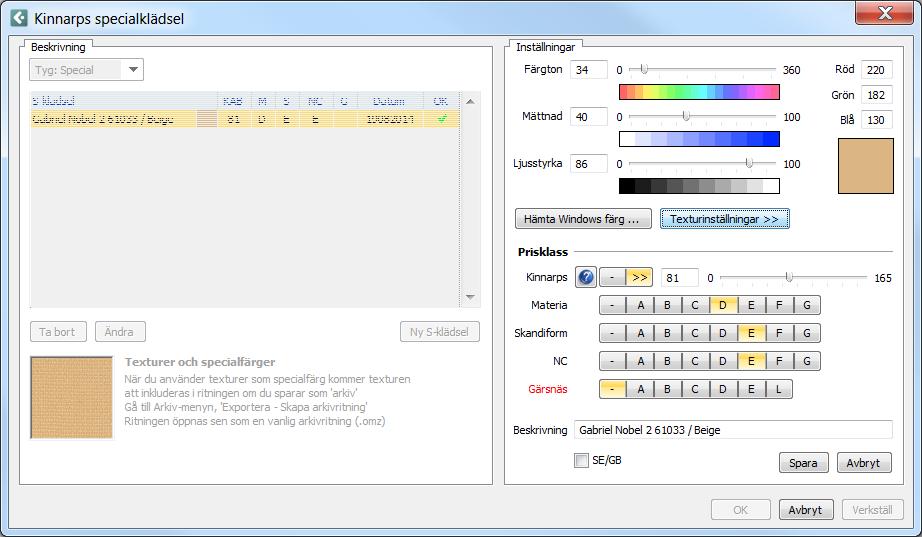The image size is (922, 537).
Task: Click the Mättnad saturation slider handle
Action: click(x=686, y=116)
